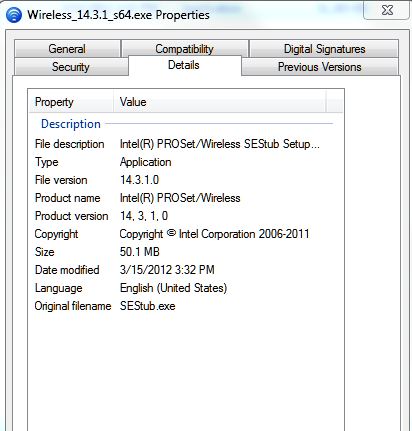Click the Value column header
Screen dimensions: 412x431
[220, 102]
